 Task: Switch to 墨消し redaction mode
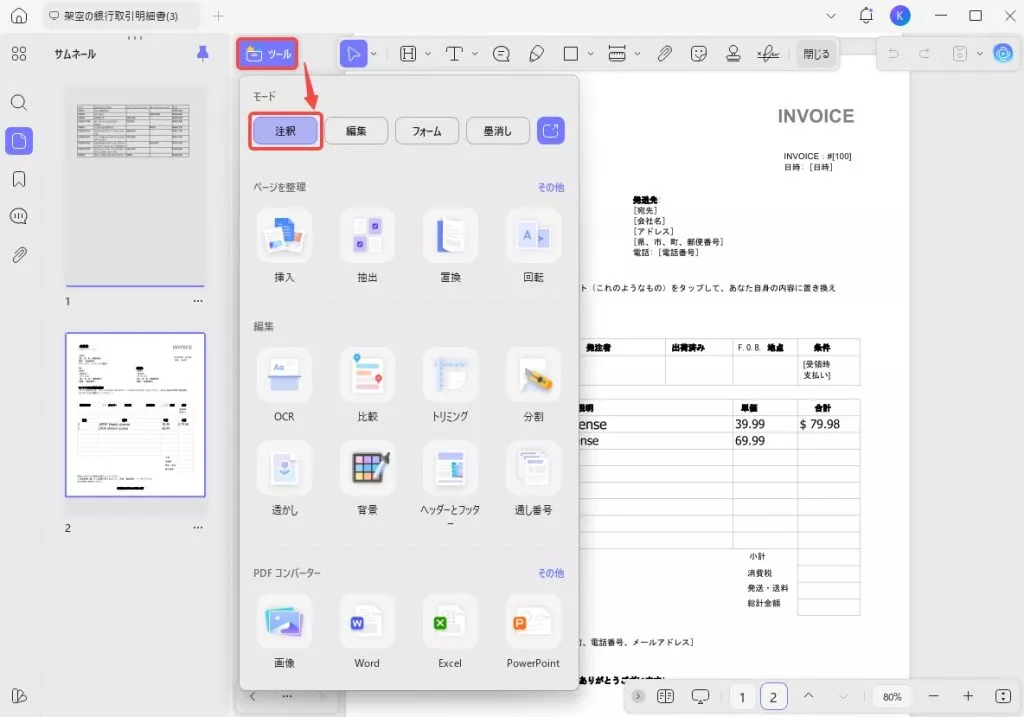[x=498, y=131]
